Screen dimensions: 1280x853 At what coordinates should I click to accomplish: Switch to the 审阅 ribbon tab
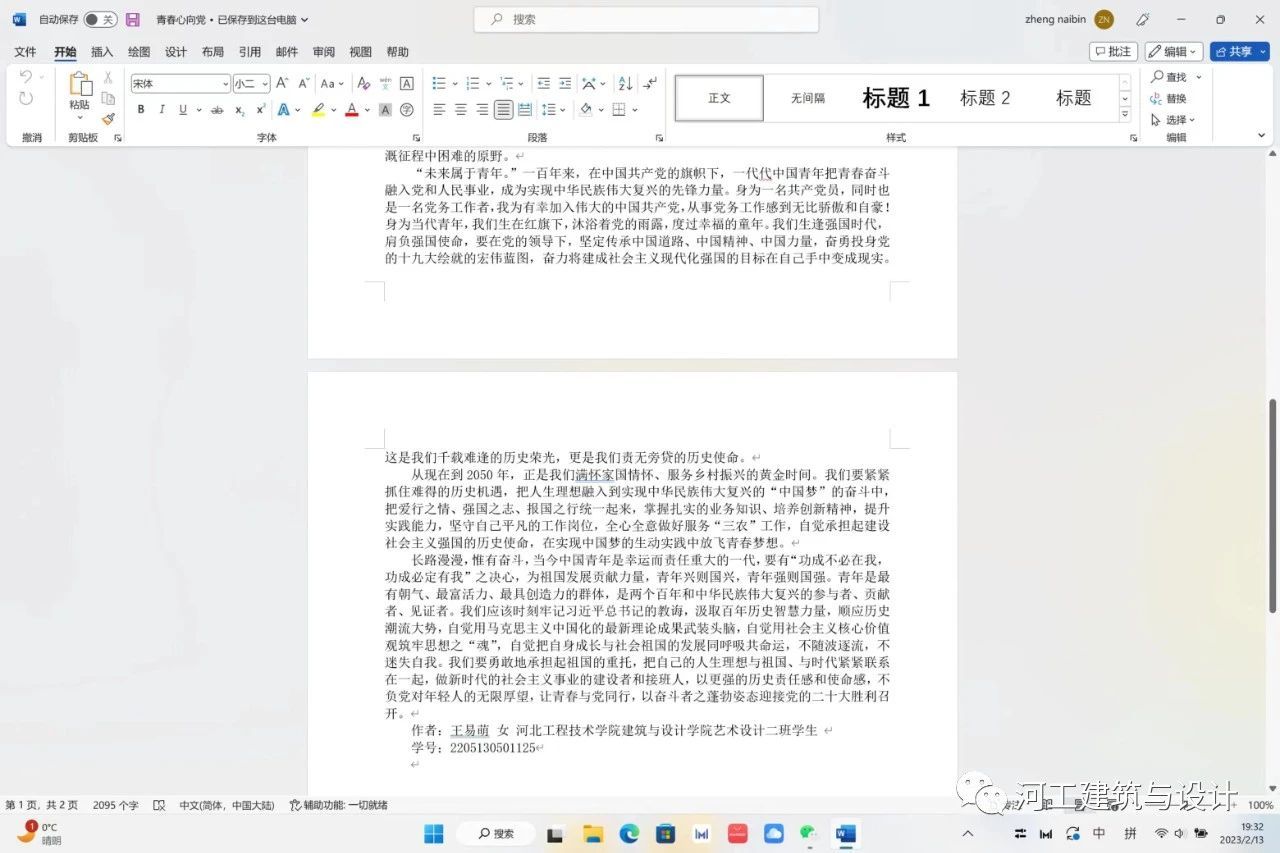pos(324,52)
